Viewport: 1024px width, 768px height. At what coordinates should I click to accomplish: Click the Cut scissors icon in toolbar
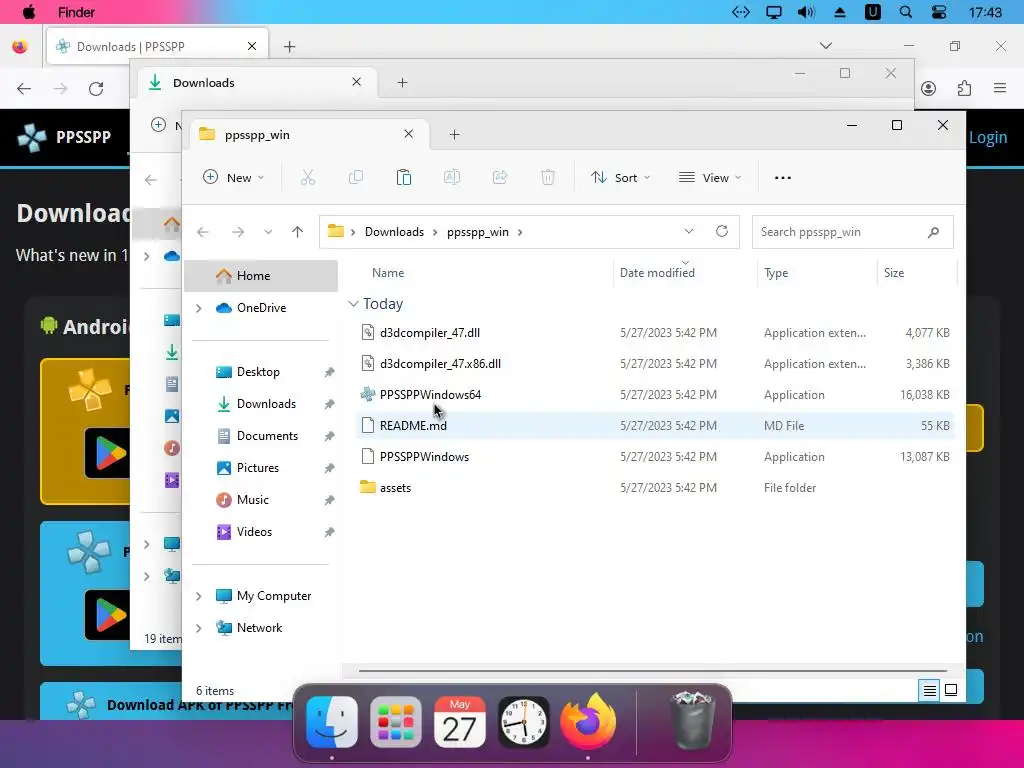tap(308, 178)
